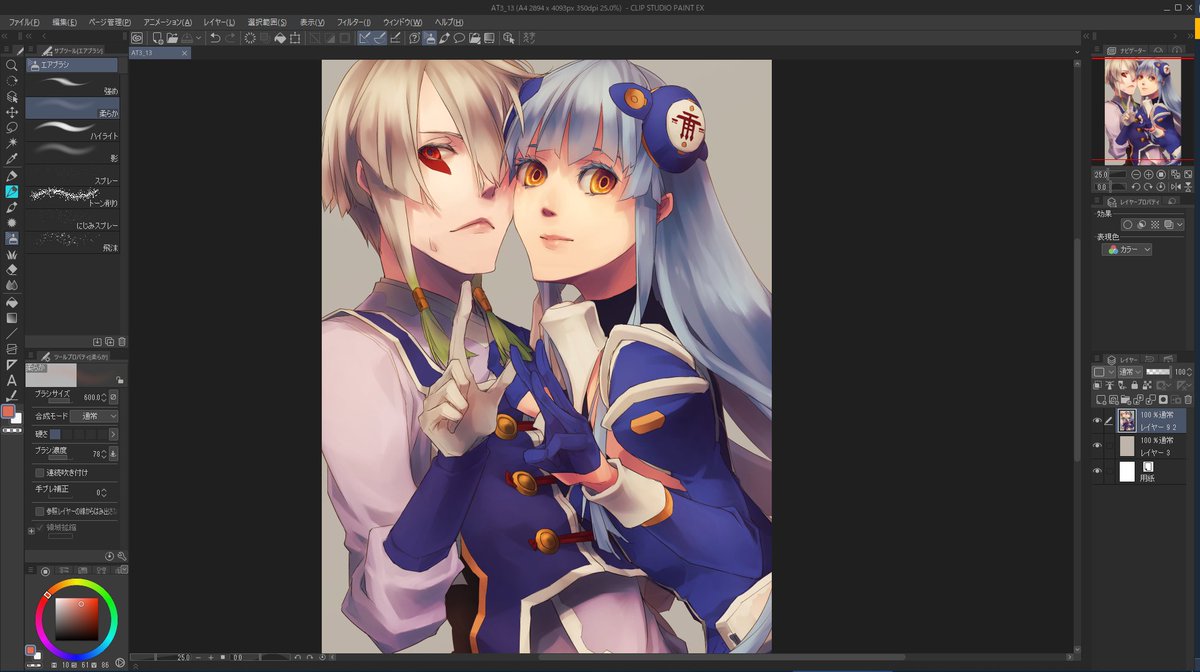Select the Zoom magnifier tool
The width and height of the screenshot is (1200, 672).
point(12,65)
